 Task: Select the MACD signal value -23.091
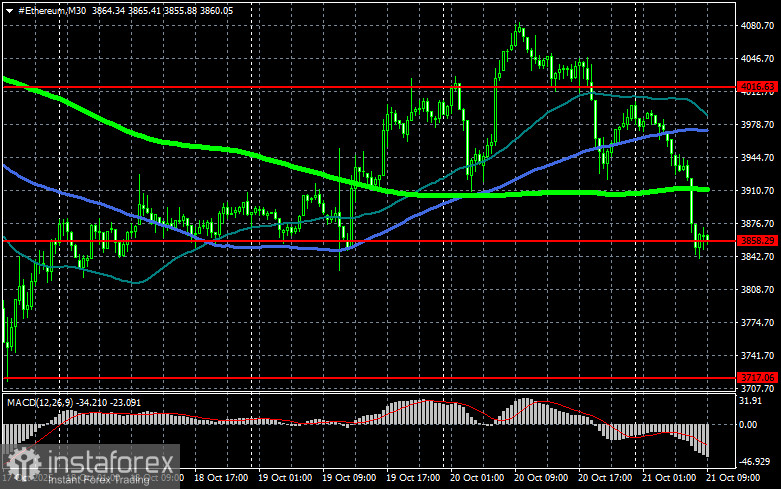pyautogui.click(x=125, y=402)
